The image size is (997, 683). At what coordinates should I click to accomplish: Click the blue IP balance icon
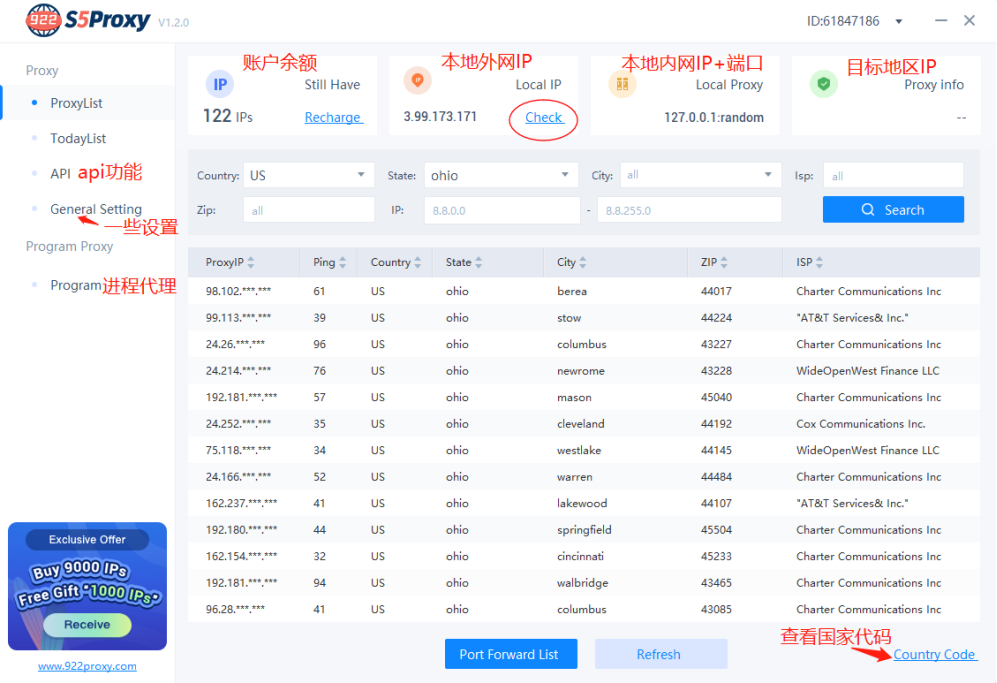219,84
